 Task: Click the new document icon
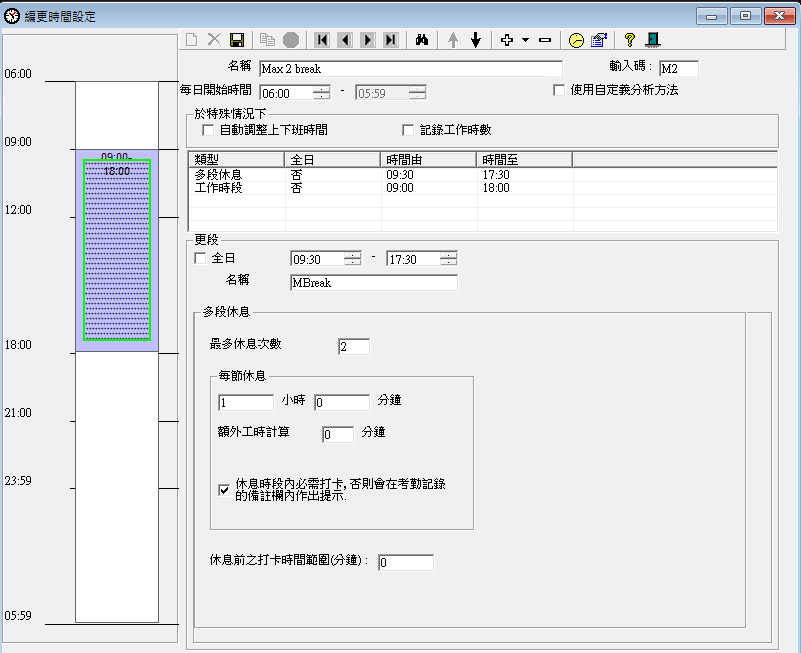click(x=192, y=40)
